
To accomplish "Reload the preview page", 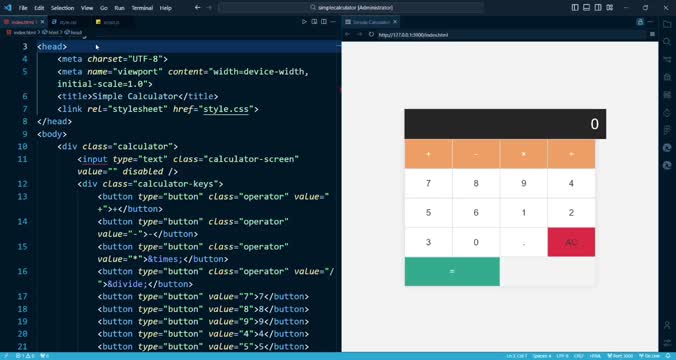I will (x=371, y=34).
